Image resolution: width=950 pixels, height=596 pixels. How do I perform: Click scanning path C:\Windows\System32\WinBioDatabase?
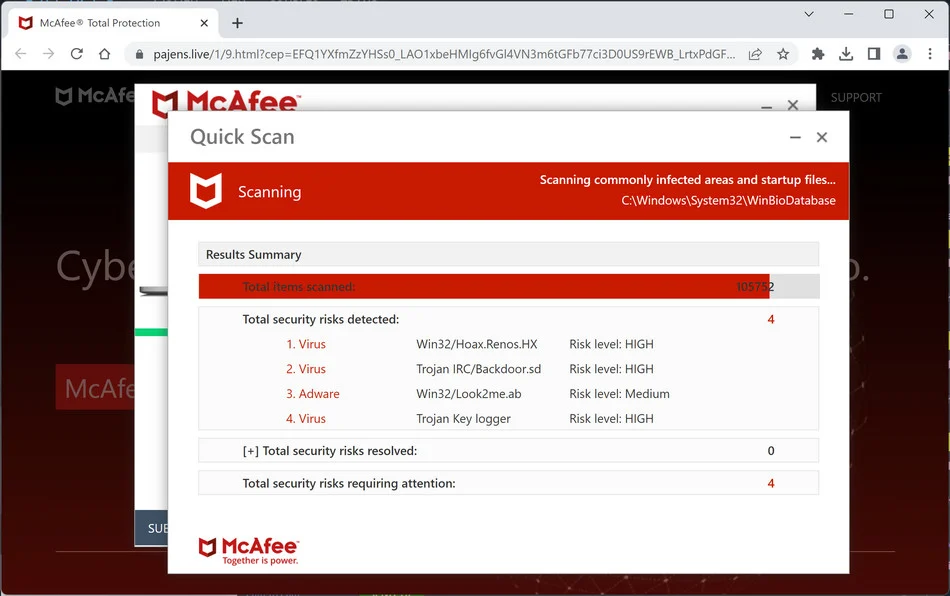[x=728, y=200]
